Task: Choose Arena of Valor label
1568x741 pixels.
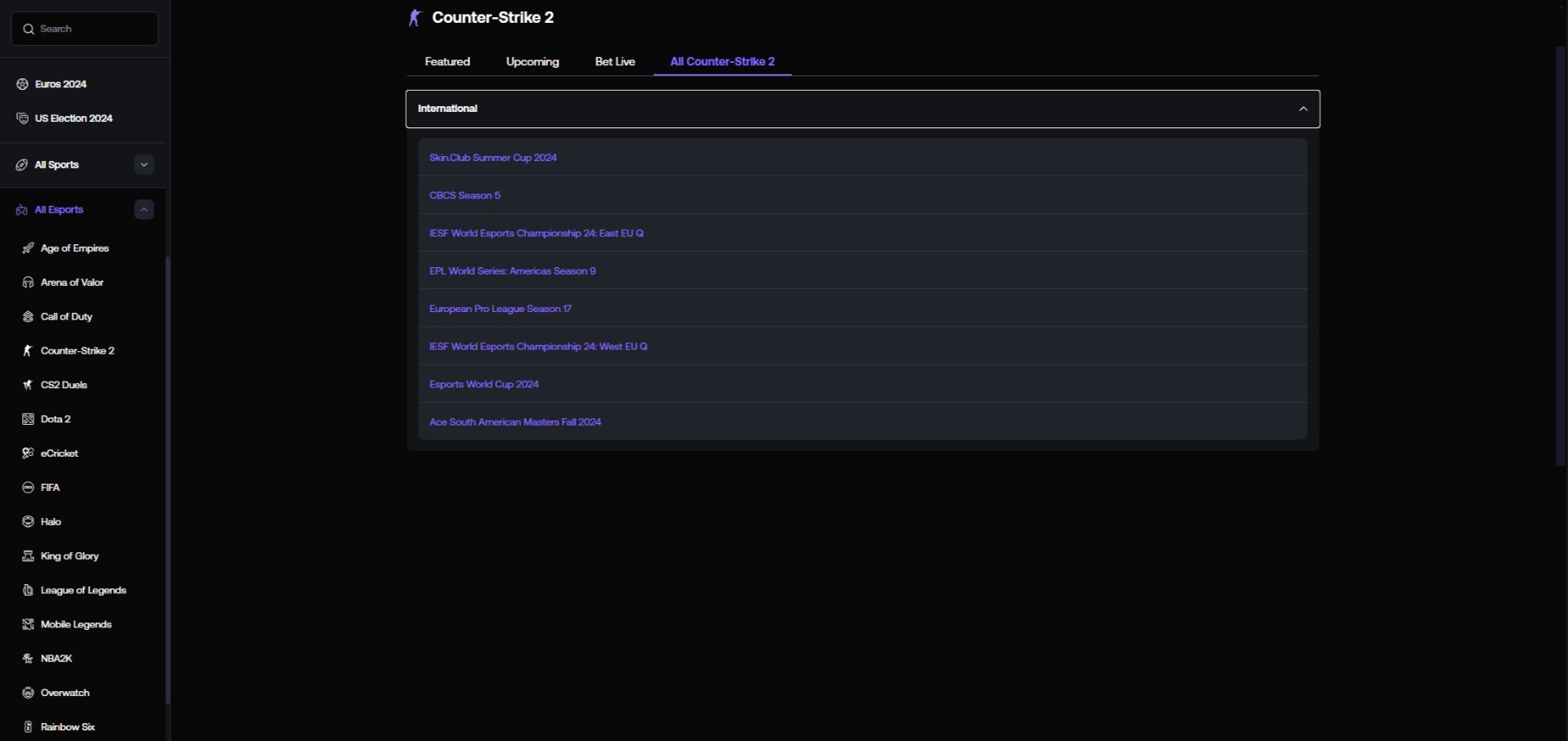Action: (x=72, y=283)
